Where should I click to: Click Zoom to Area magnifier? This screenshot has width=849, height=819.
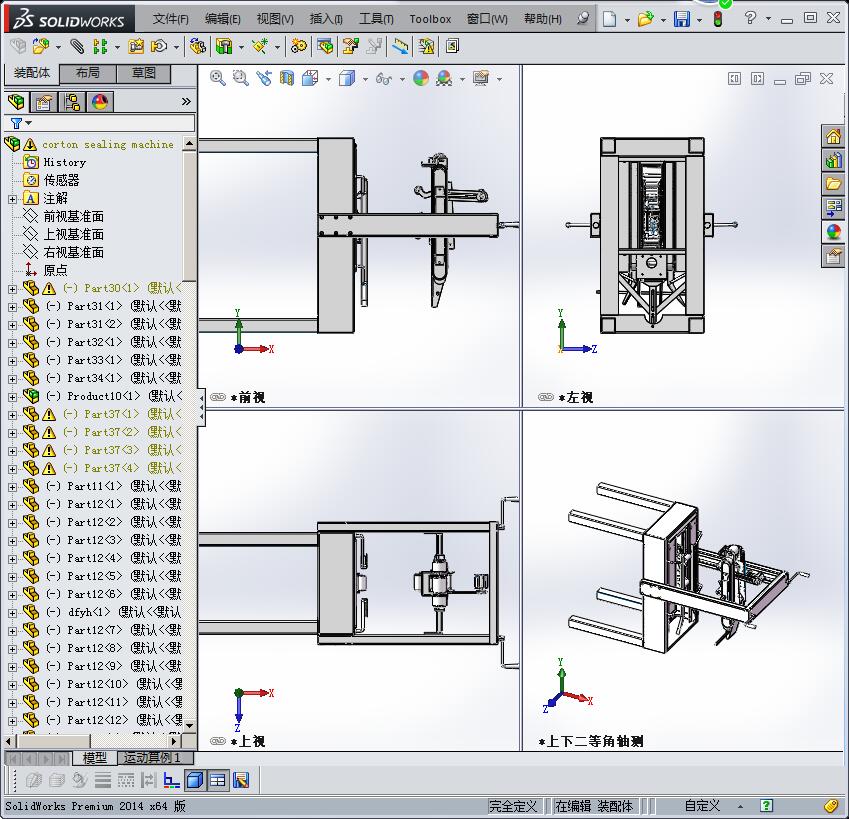coord(240,78)
